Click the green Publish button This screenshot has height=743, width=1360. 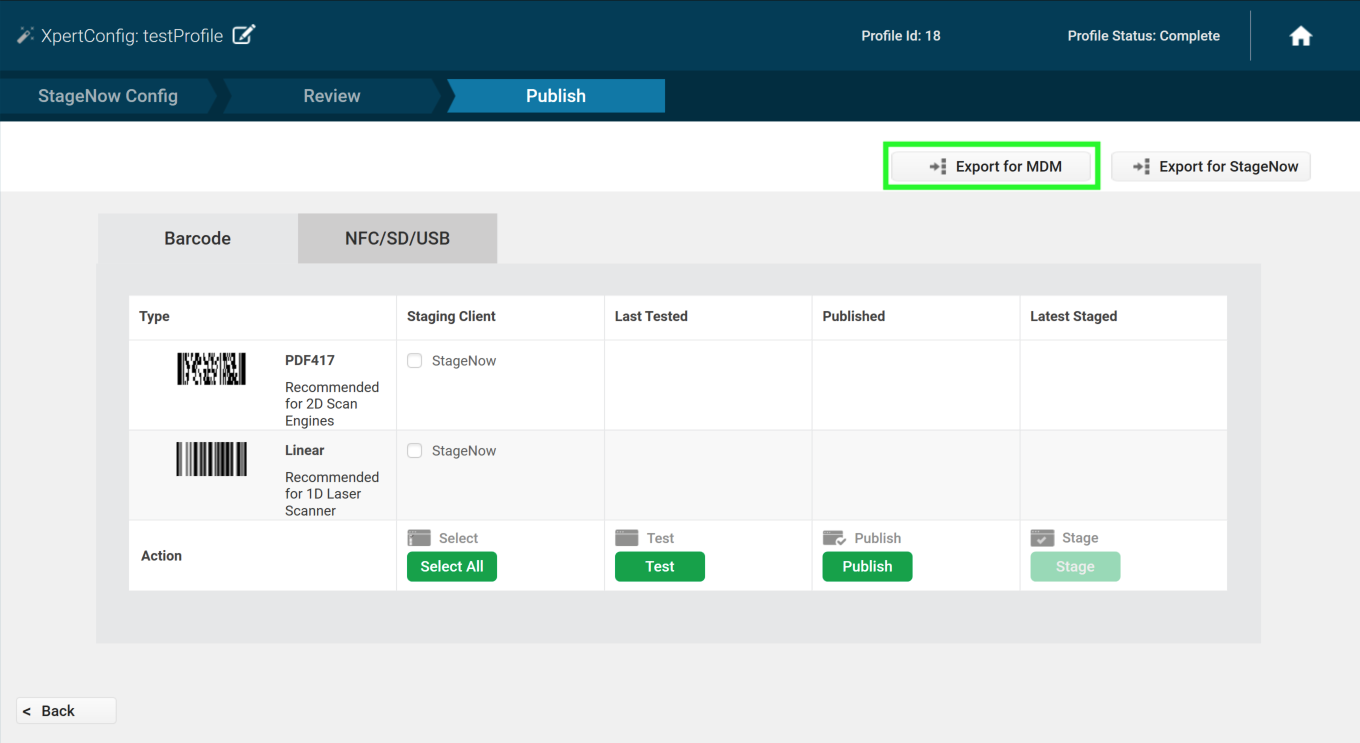tap(867, 566)
